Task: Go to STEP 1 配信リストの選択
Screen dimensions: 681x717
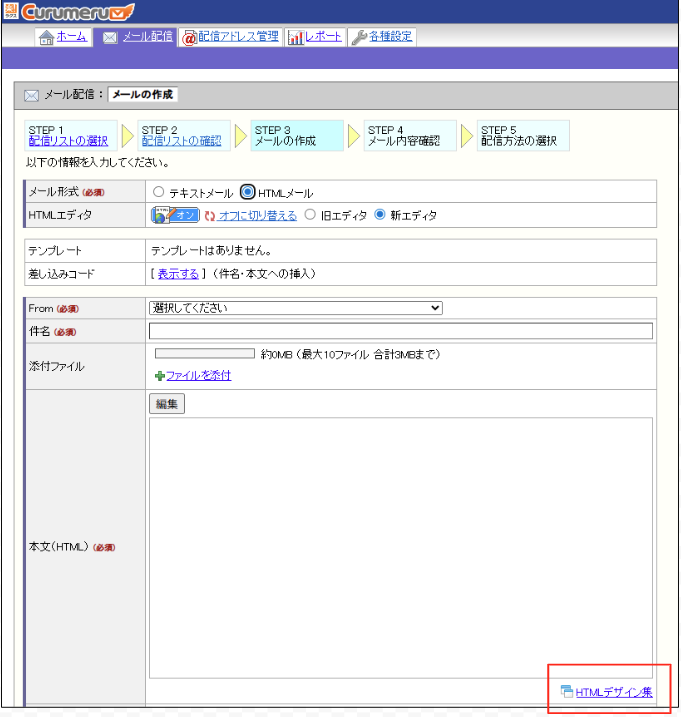Action: tap(68, 141)
